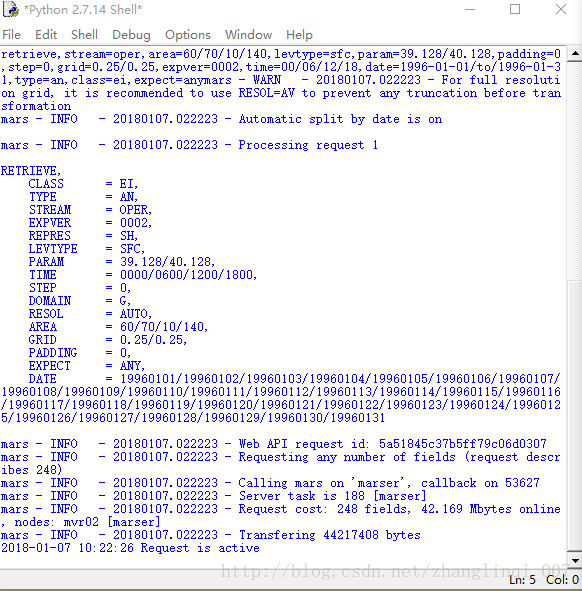Click the 'STREAM = OPER,' line
The height and width of the screenshot is (591, 582).
coord(90,210)
